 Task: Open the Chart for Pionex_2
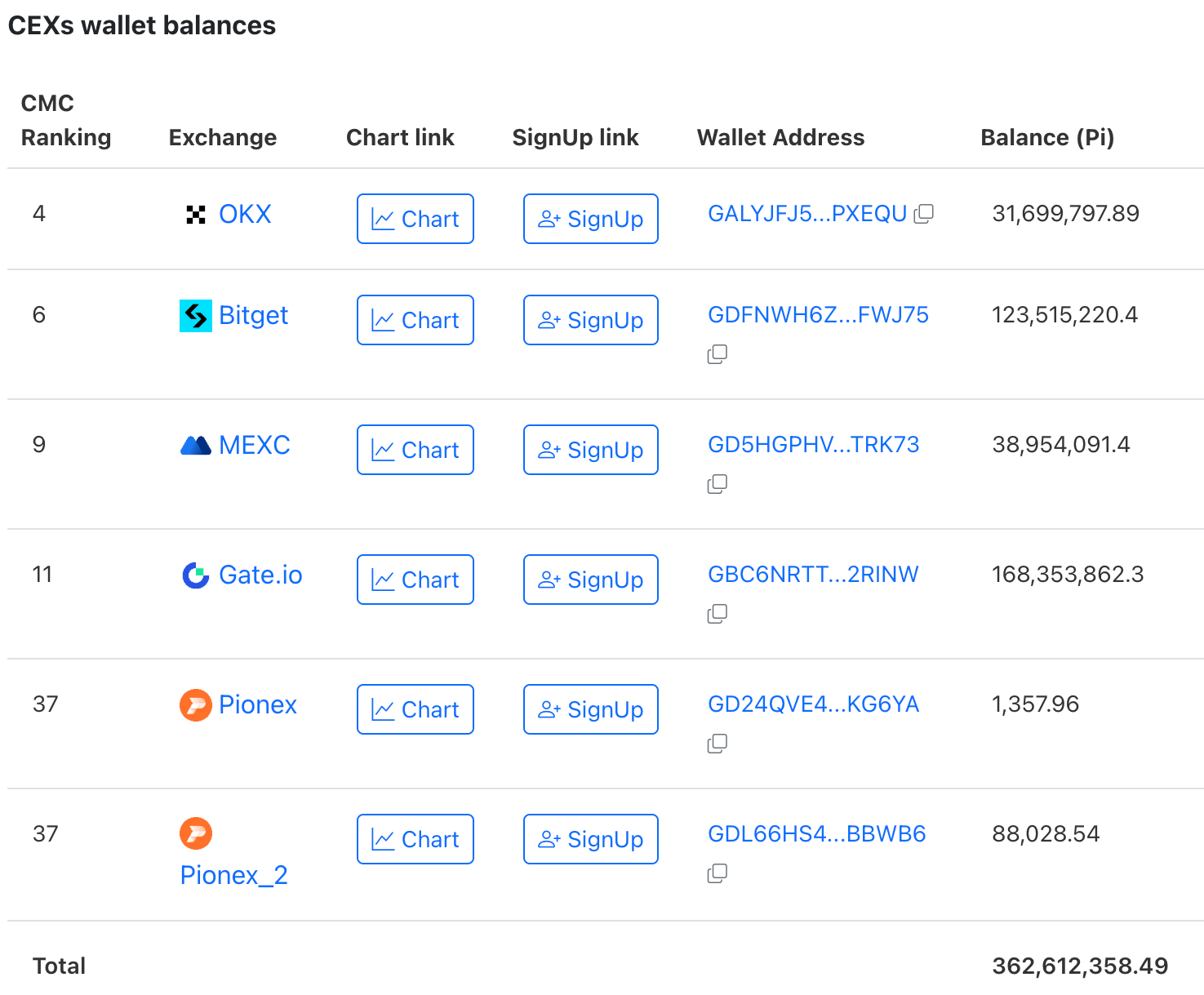(x=415, y=839)
